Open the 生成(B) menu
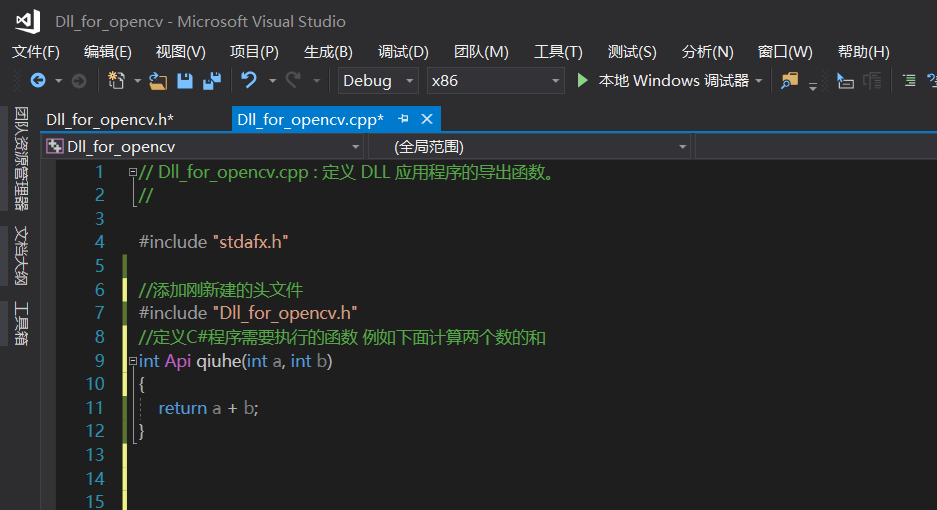Screen dimensions: 937x510 tap(328, 52)
